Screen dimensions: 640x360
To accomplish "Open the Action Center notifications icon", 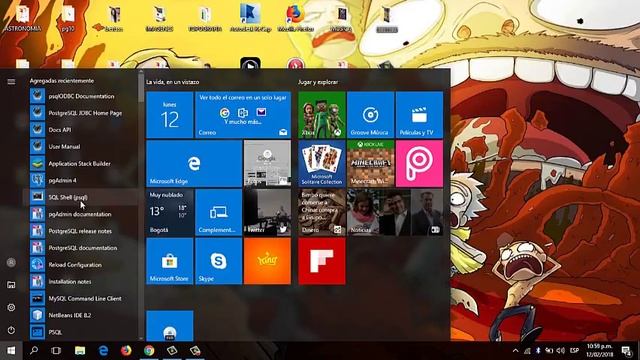I will [x=627, y=351].
